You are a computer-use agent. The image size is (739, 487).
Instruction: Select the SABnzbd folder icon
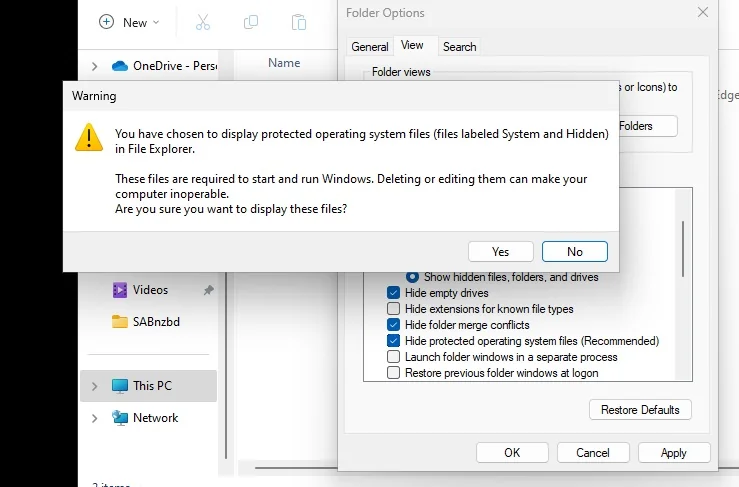tap(120, 322)
